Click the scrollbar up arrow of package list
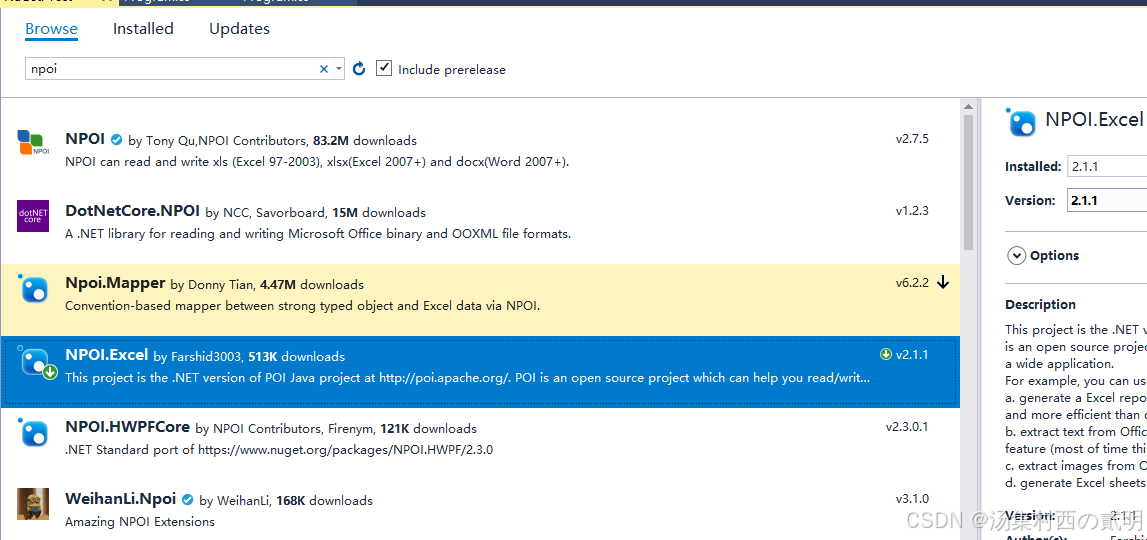This screenshot has height=540, width=1147. click(968, 108)
